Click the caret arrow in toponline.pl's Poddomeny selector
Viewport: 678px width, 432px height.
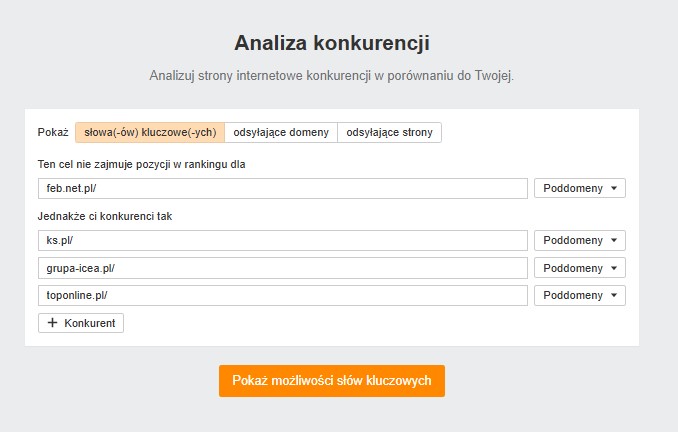coord(614,295)
